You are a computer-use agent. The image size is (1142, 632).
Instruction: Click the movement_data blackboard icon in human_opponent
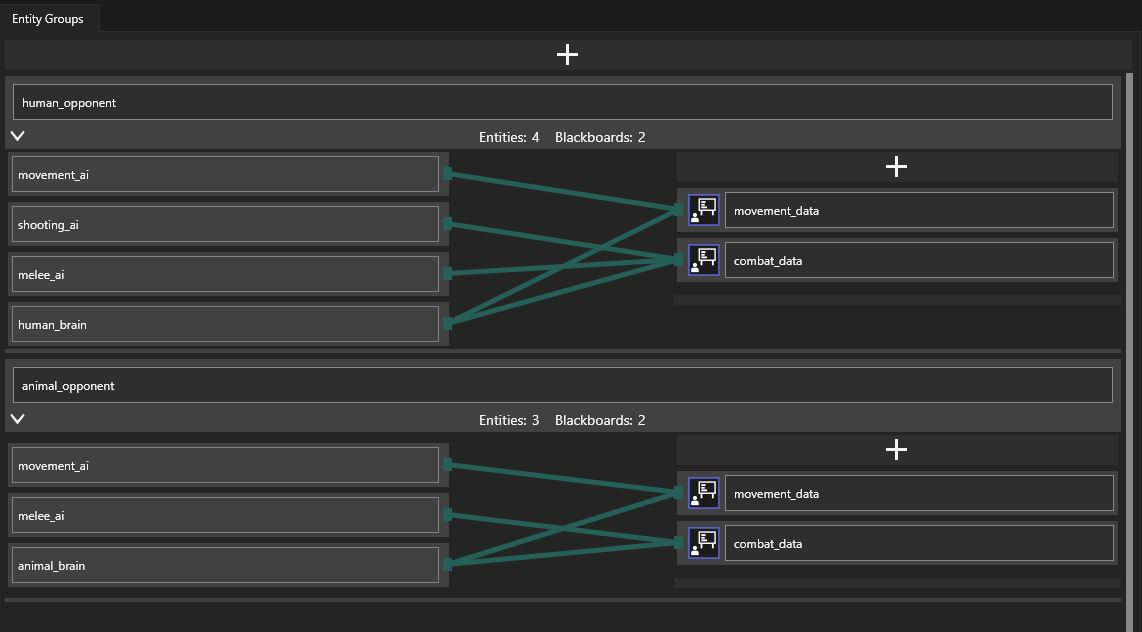703,210
